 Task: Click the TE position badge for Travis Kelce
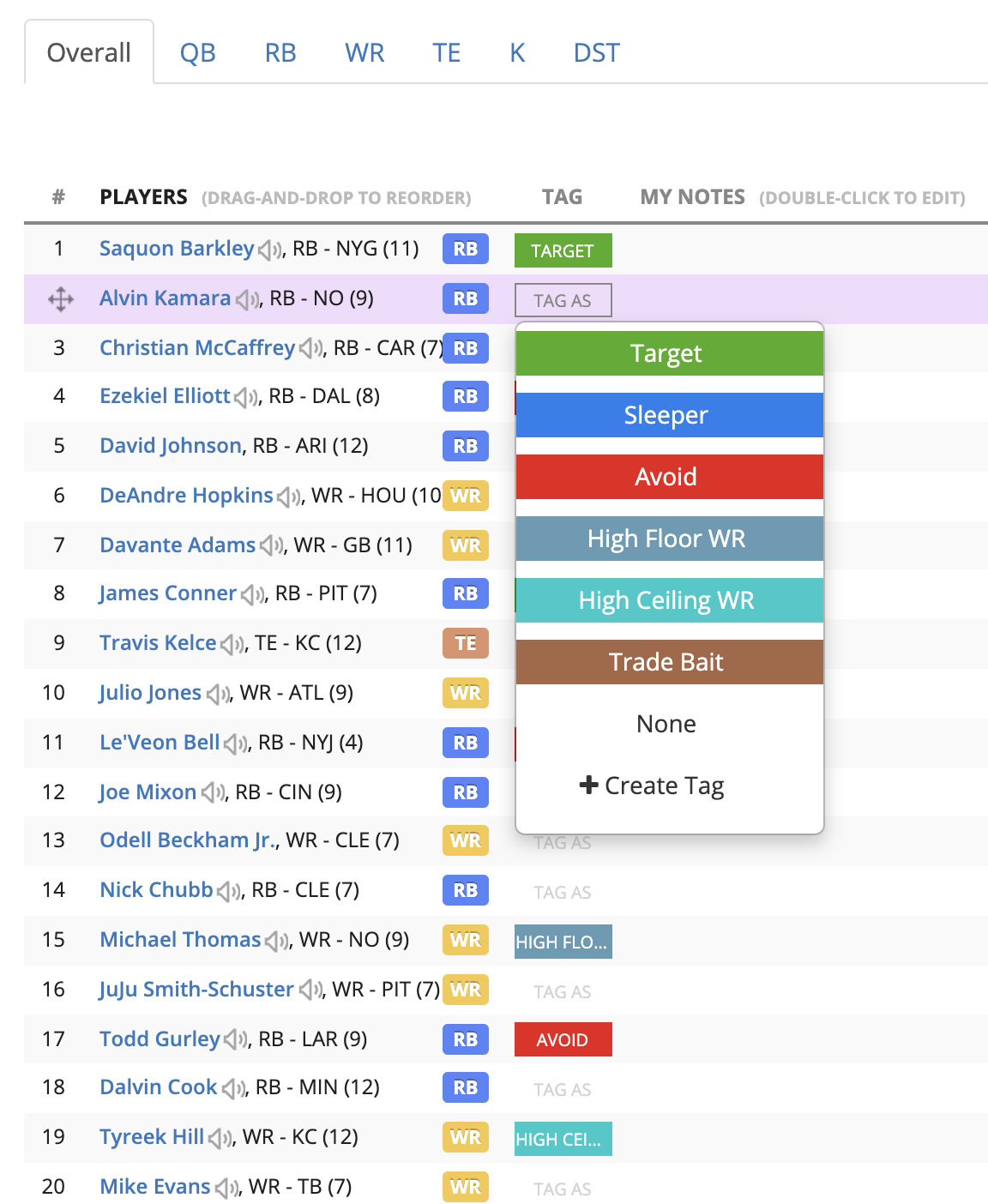[466, 643]
